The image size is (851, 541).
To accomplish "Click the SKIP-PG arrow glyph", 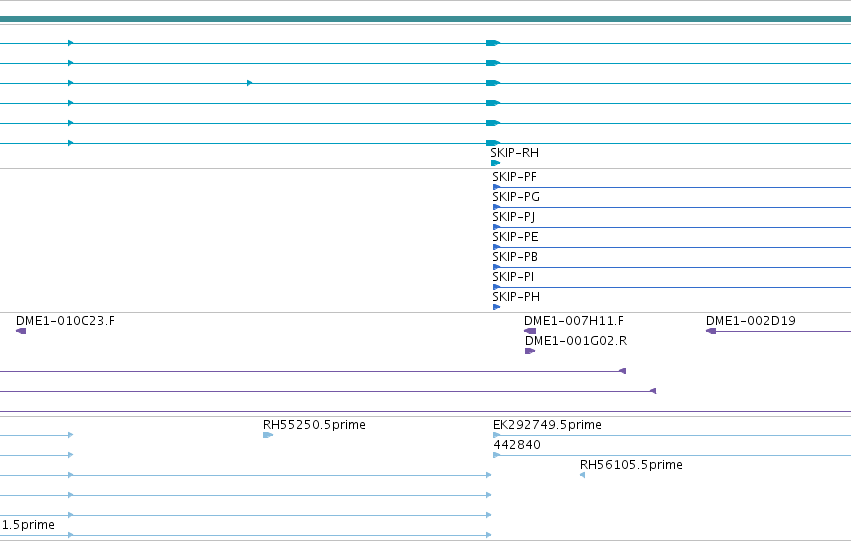I will click(496, 207).
